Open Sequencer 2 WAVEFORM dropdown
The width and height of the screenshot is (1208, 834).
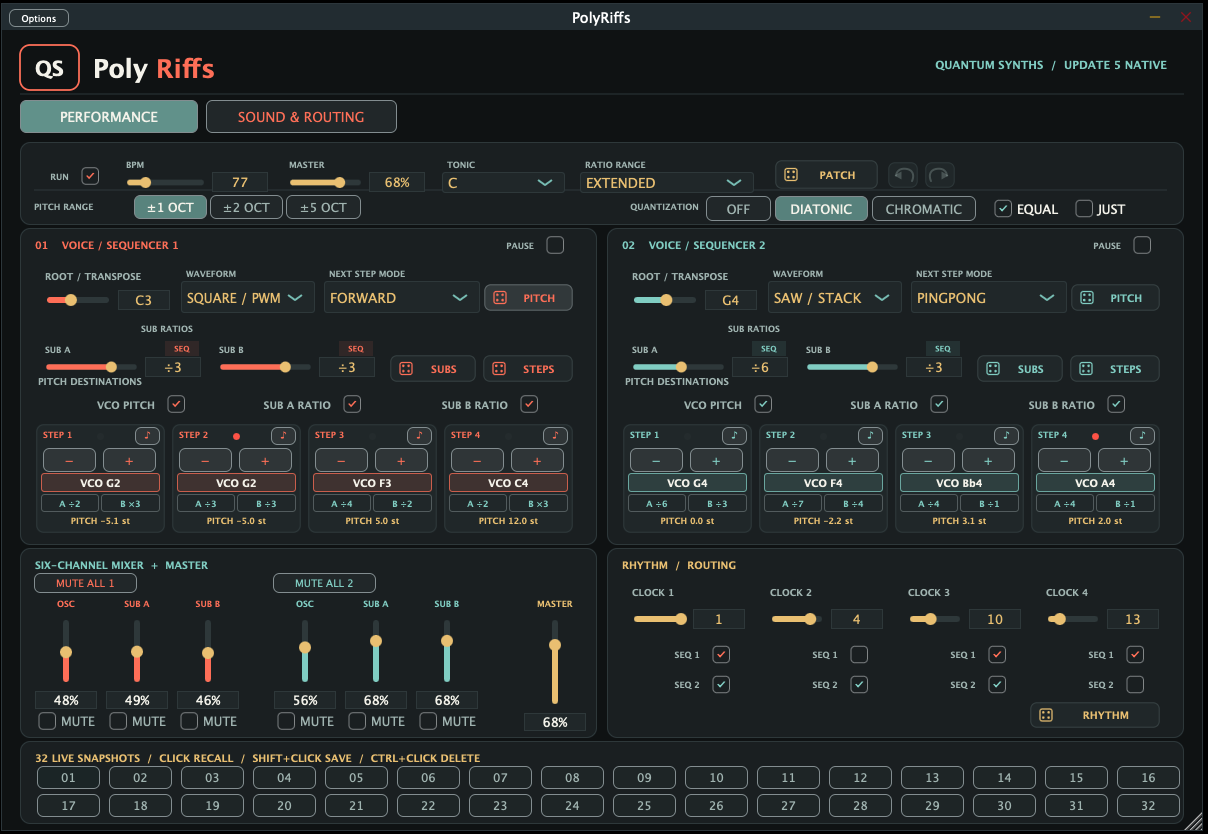click(834, 298)
